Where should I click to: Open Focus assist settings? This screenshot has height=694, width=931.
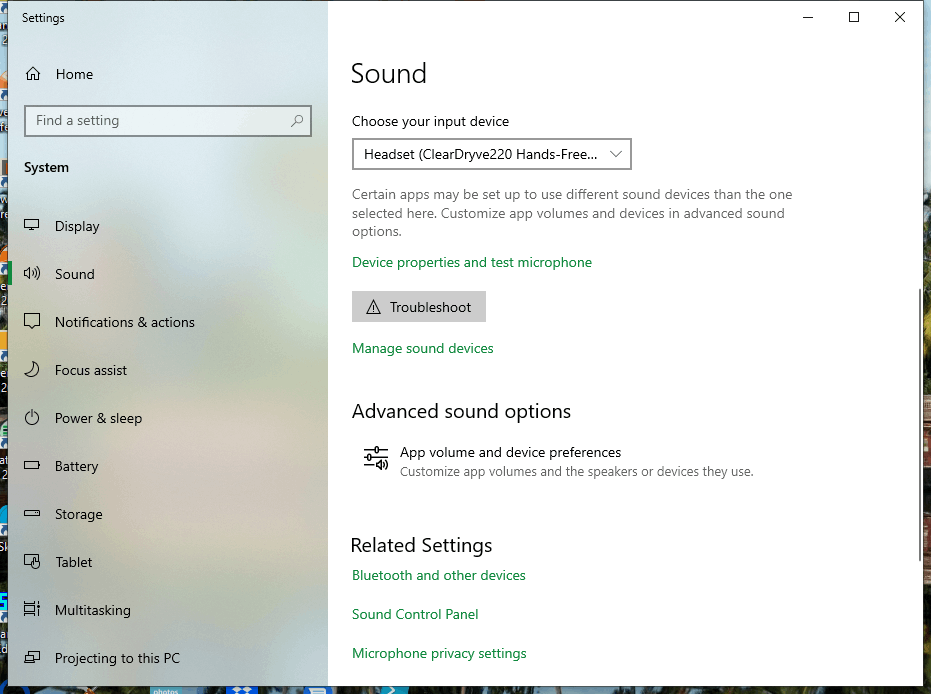point(168,370)
